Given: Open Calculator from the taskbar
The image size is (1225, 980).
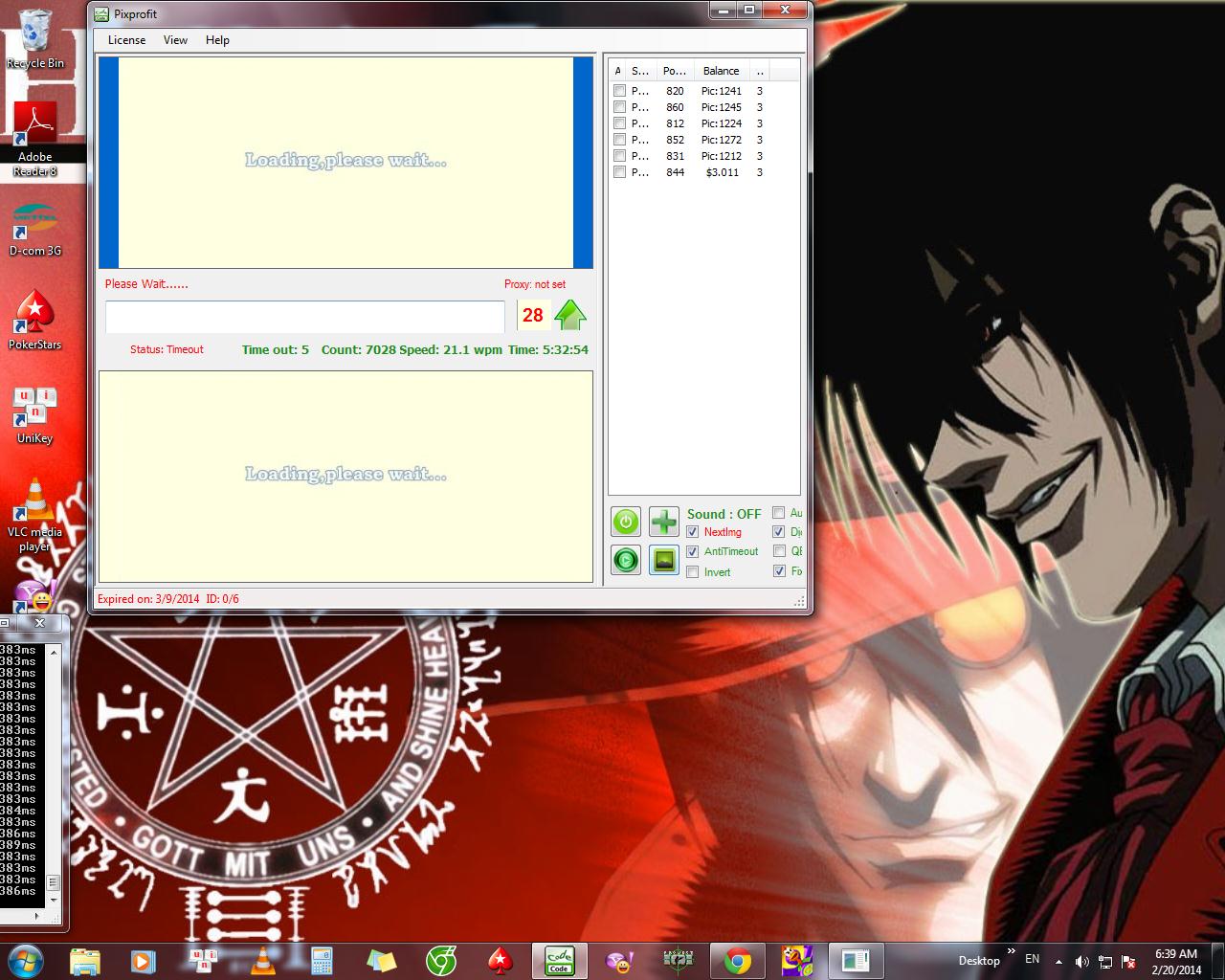Looking at the screenshot, I should (322, 960).
